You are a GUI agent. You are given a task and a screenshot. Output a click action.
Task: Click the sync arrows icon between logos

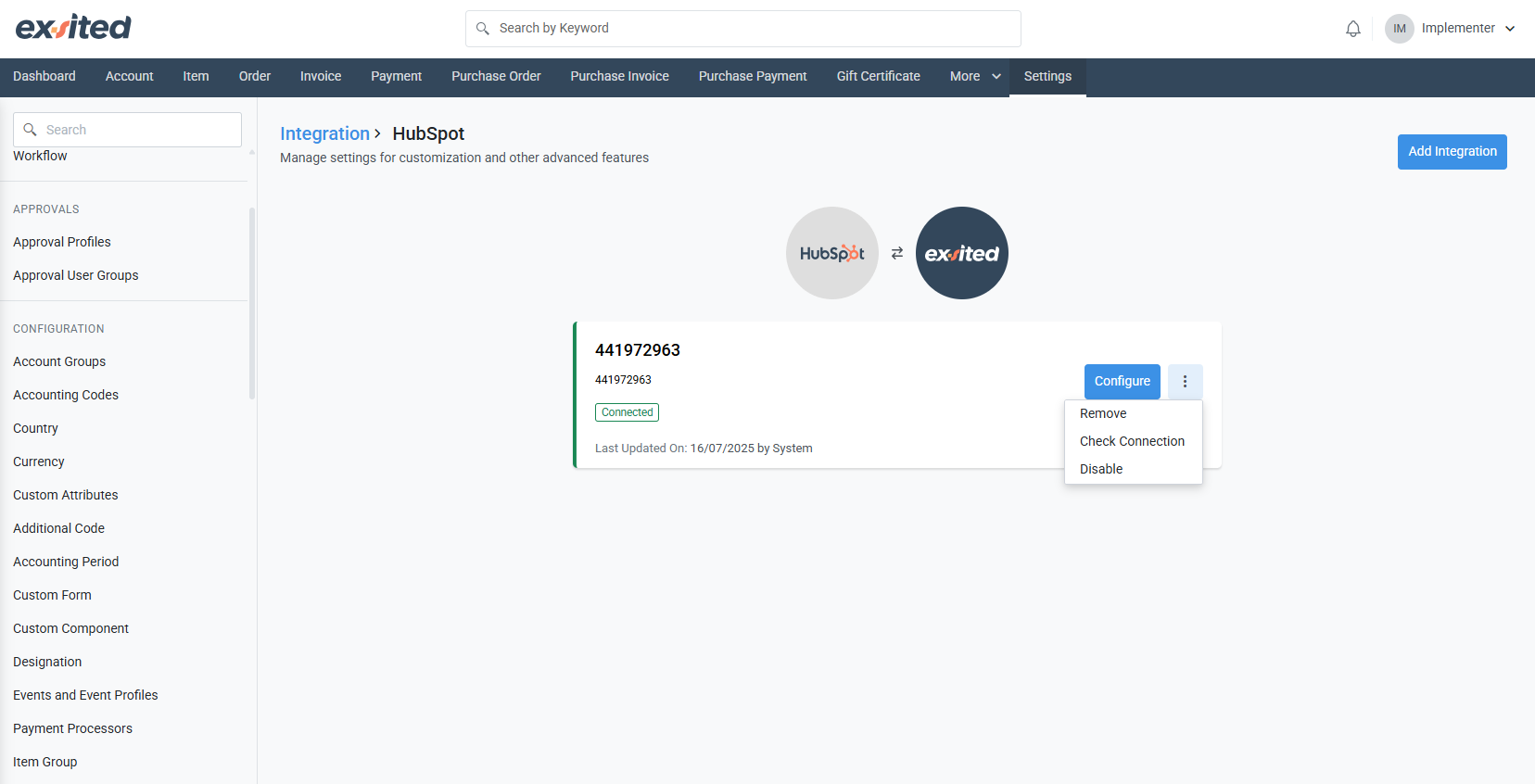(897, 253)
